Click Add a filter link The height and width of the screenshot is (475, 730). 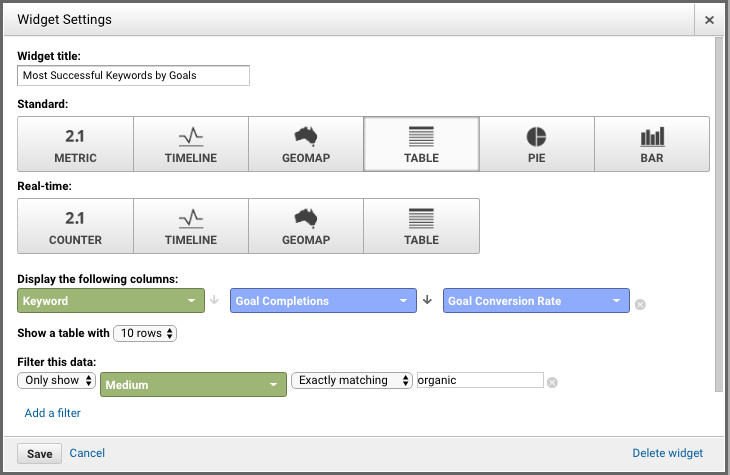[x=53, y=413]
